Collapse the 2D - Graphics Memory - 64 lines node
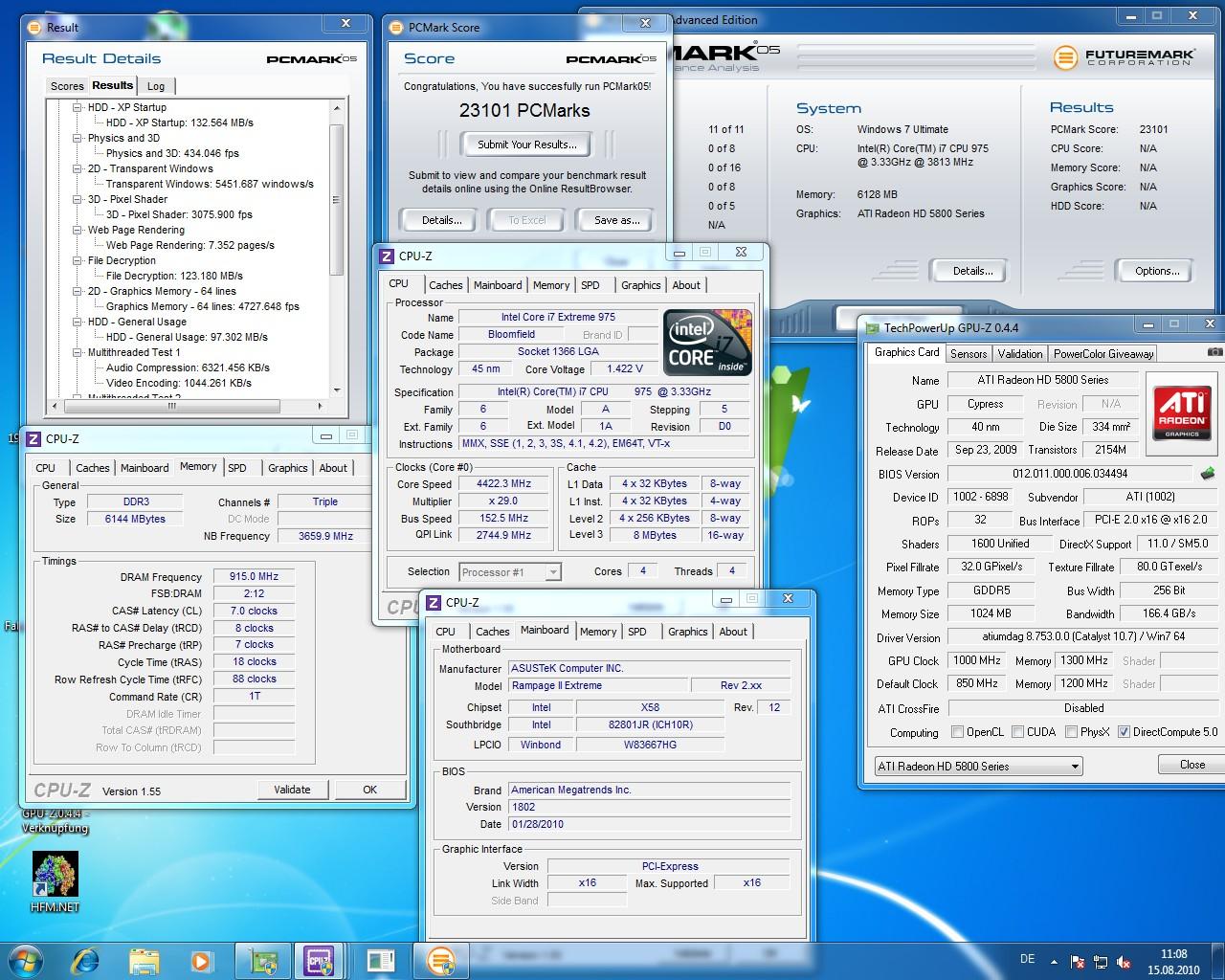Viewport: 1225px width, 980px height. [78, 291]
